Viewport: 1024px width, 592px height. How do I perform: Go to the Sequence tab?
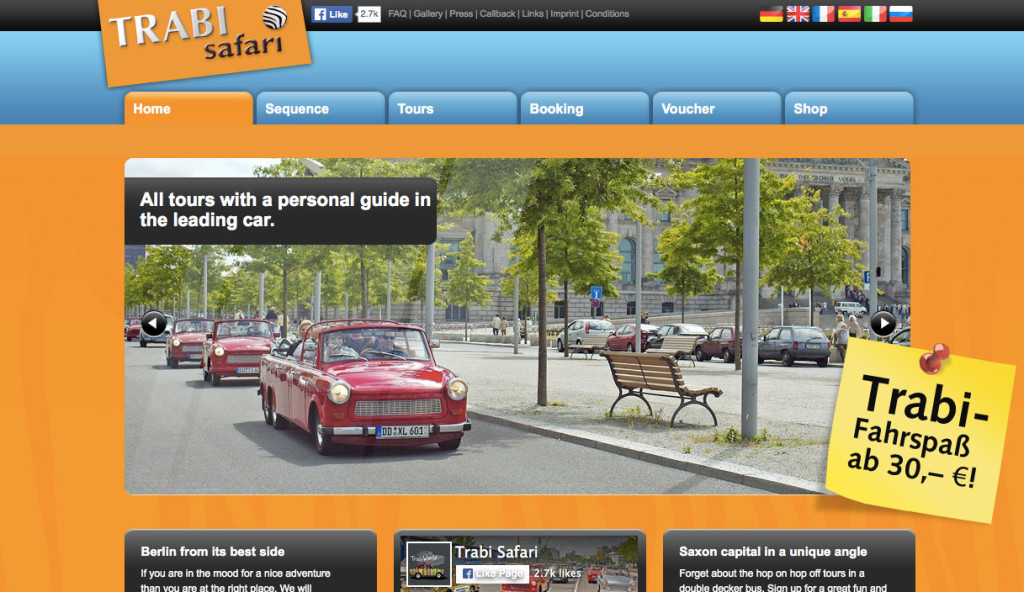(x=320, y=109)
